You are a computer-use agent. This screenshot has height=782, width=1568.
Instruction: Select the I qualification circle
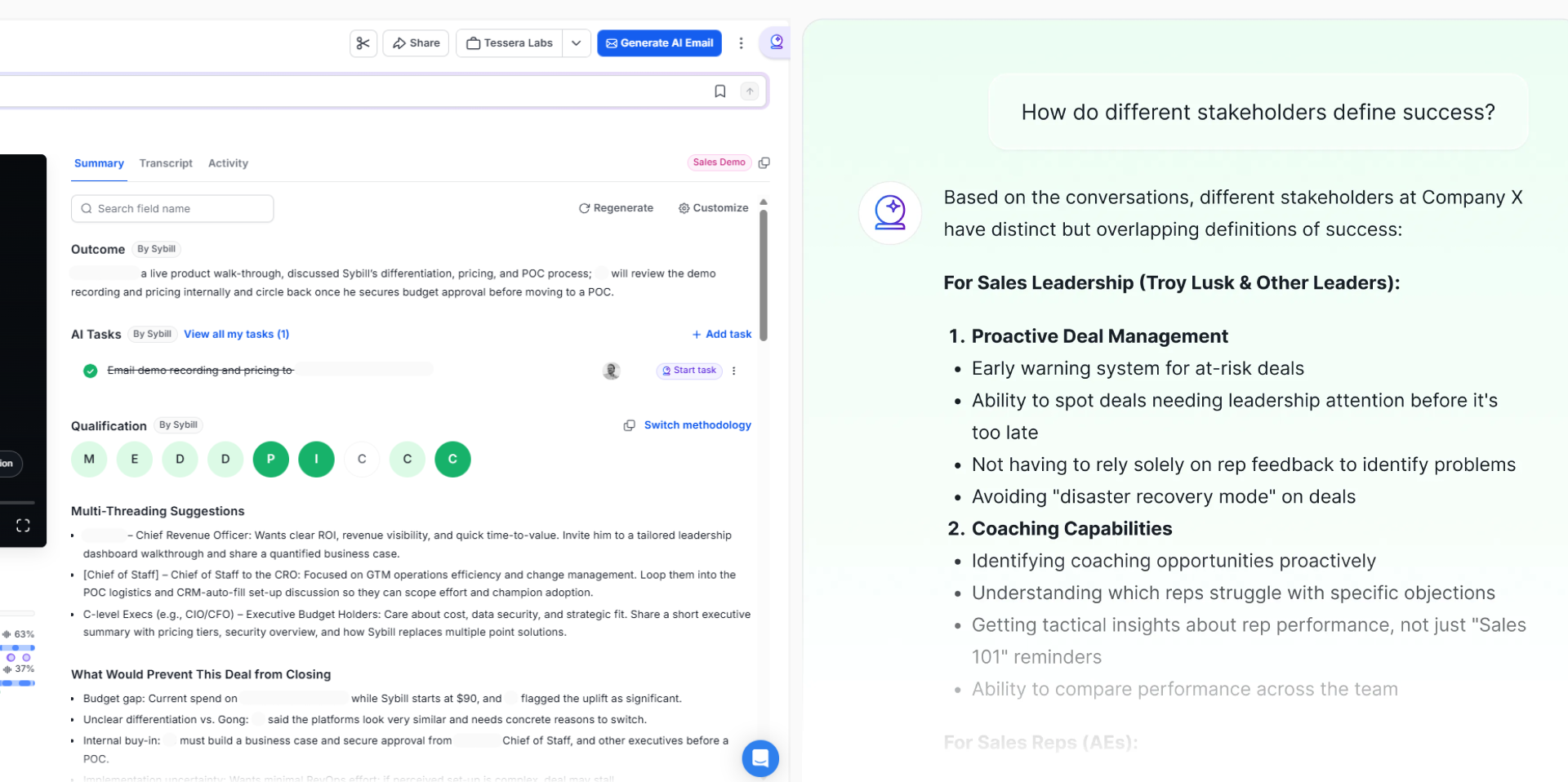[x=316, y=460]
